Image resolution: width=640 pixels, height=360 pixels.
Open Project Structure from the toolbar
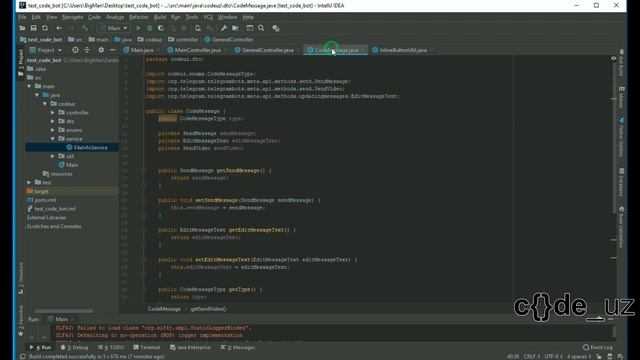click(x=236, y=28)
